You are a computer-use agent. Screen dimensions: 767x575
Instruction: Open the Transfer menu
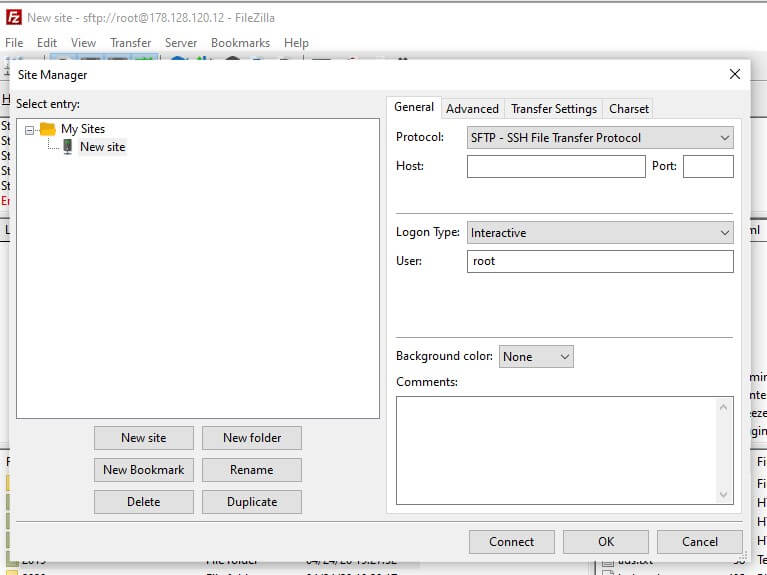pos(131,43)
